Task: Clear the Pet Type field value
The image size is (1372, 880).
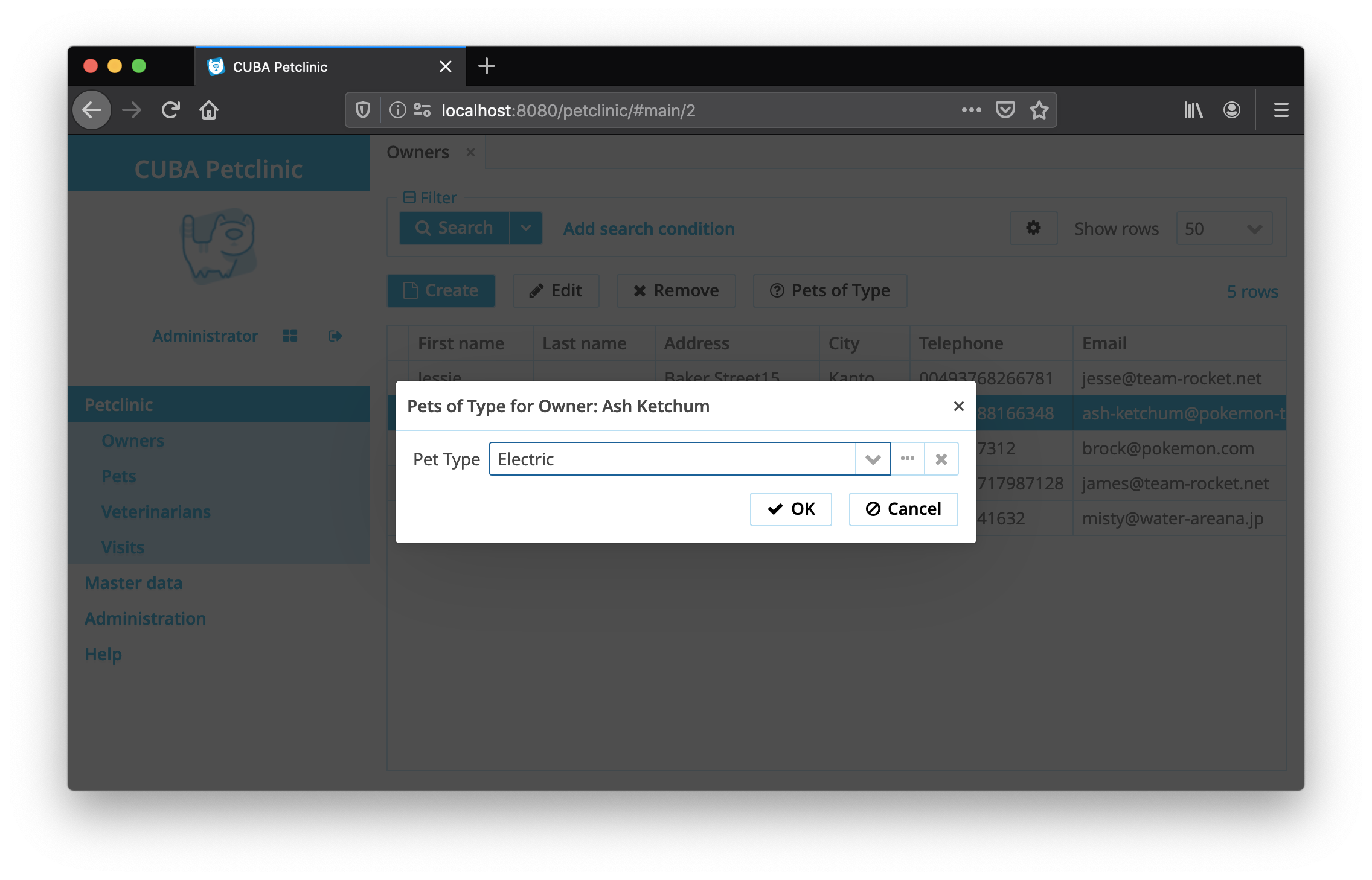Action: coord(941,459)
